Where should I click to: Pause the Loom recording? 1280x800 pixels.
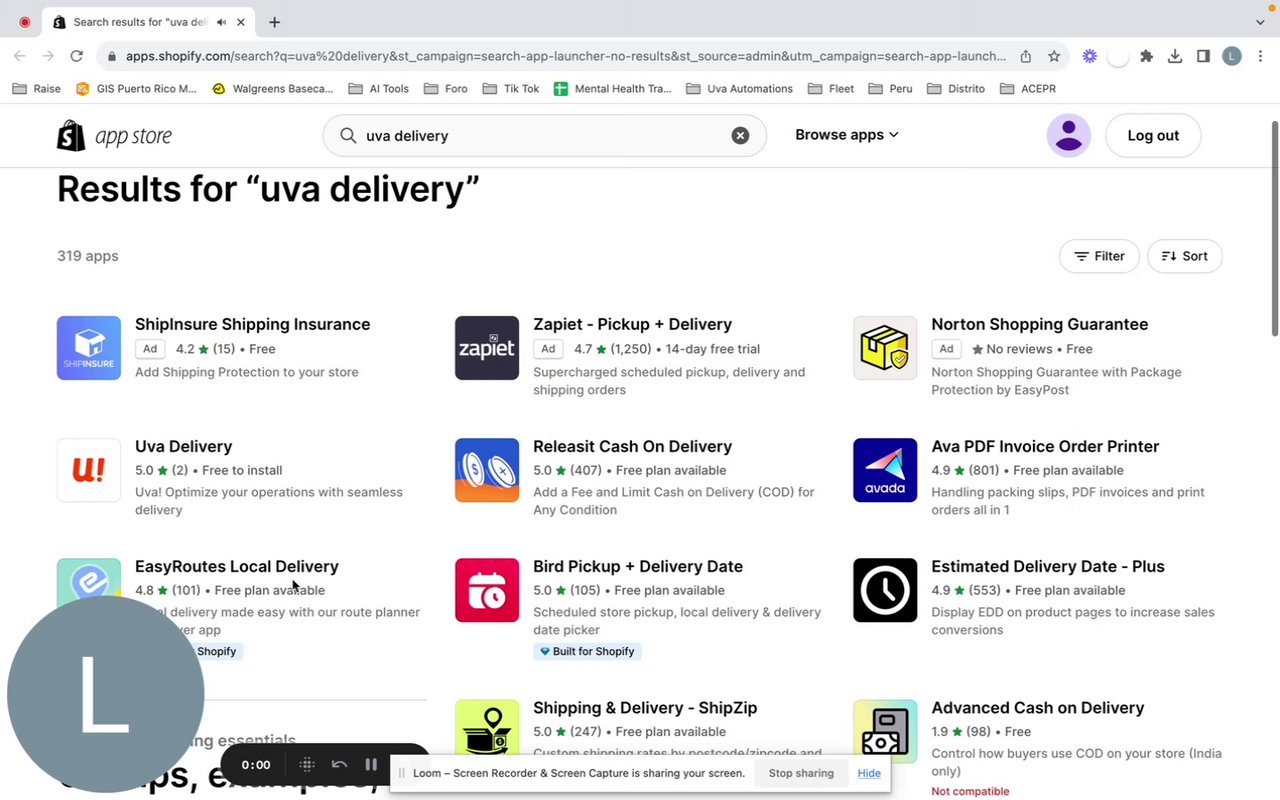(371, 764)
